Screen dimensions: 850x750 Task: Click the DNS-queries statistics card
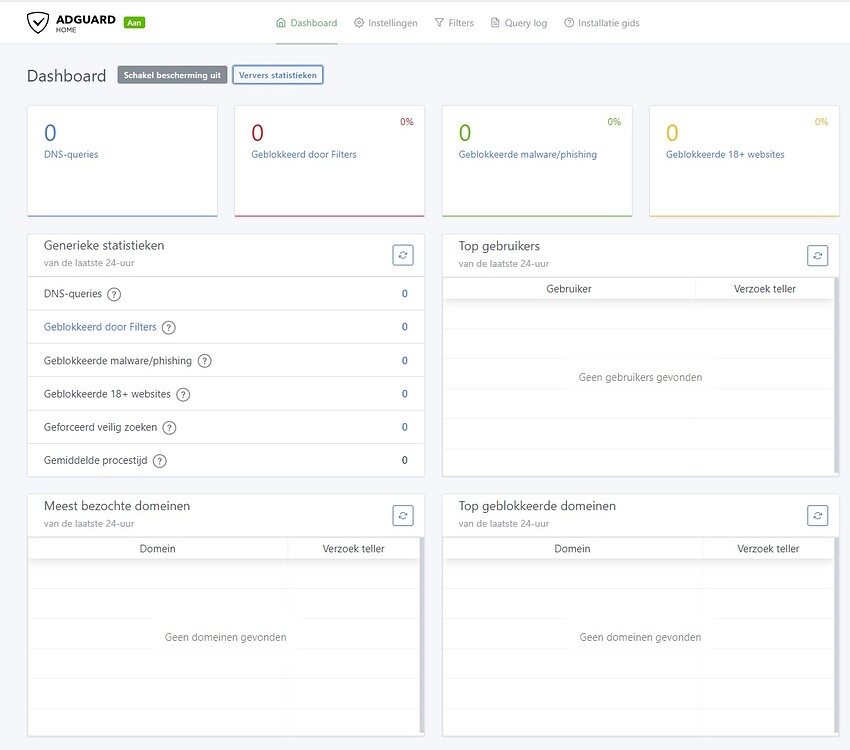(x=122, y=160)
